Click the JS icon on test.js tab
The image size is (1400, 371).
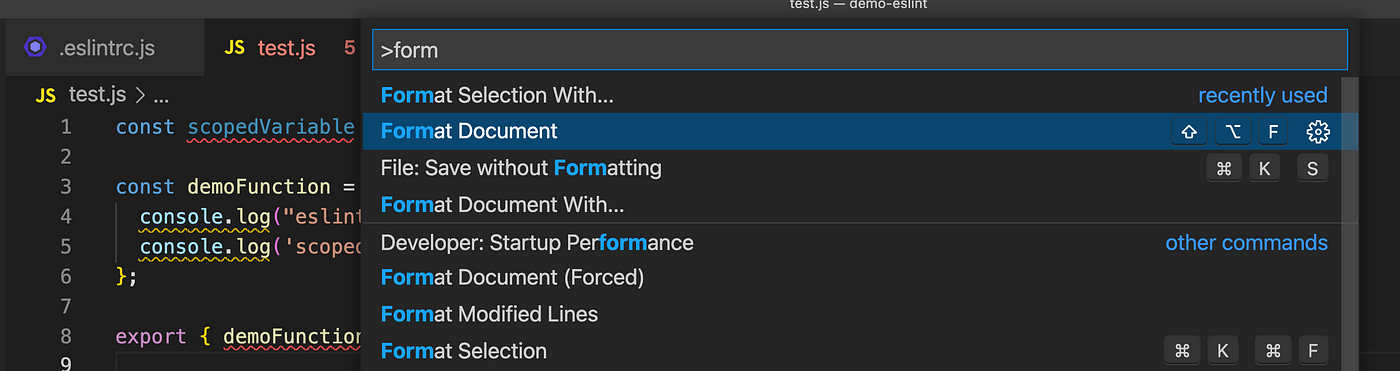(x=234, y=47)
